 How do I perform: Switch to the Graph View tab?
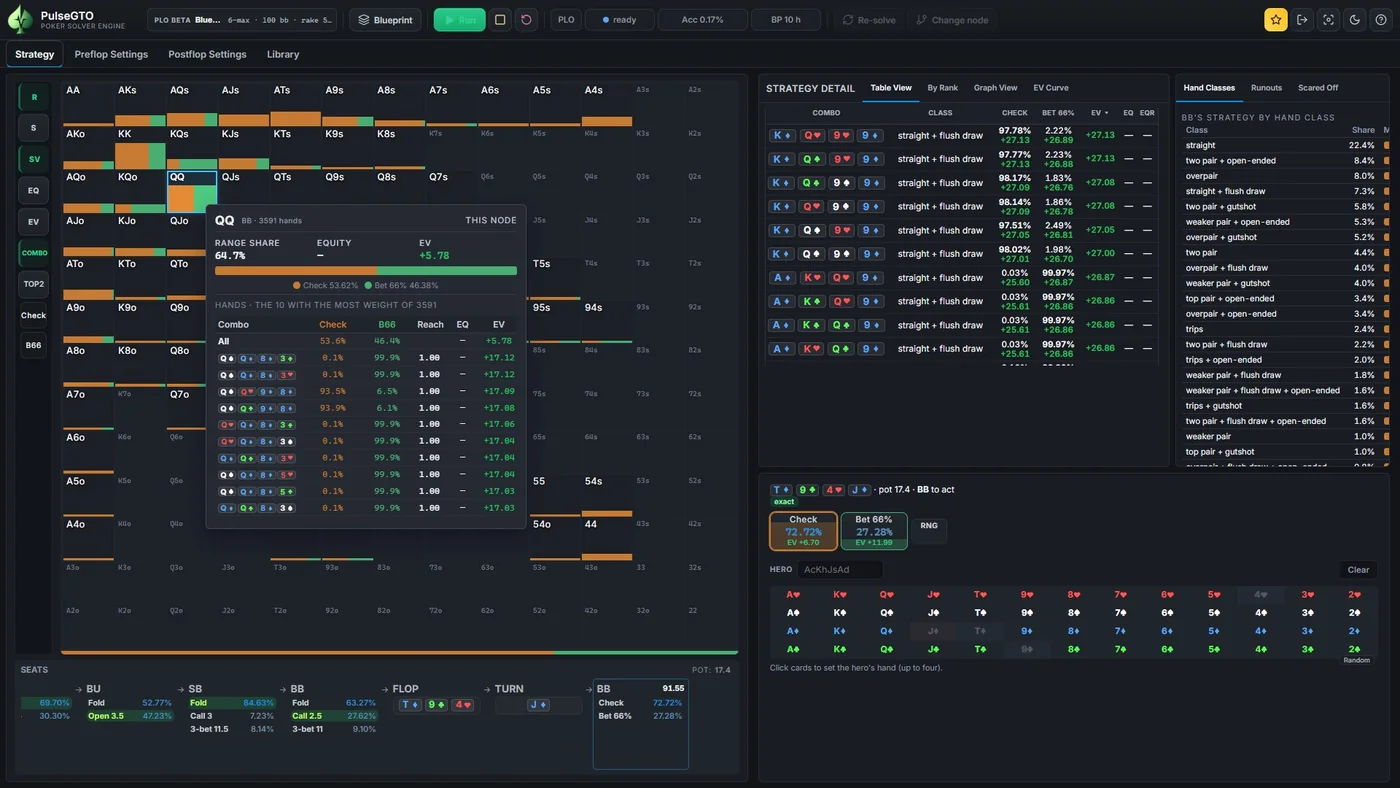tap(995, 88)
